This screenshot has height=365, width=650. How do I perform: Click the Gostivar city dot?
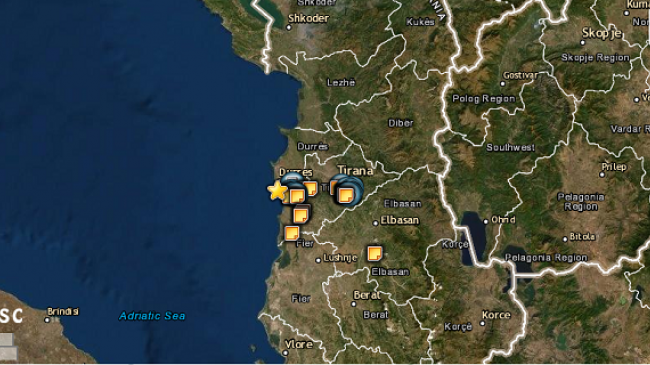(x=503, y=84)
